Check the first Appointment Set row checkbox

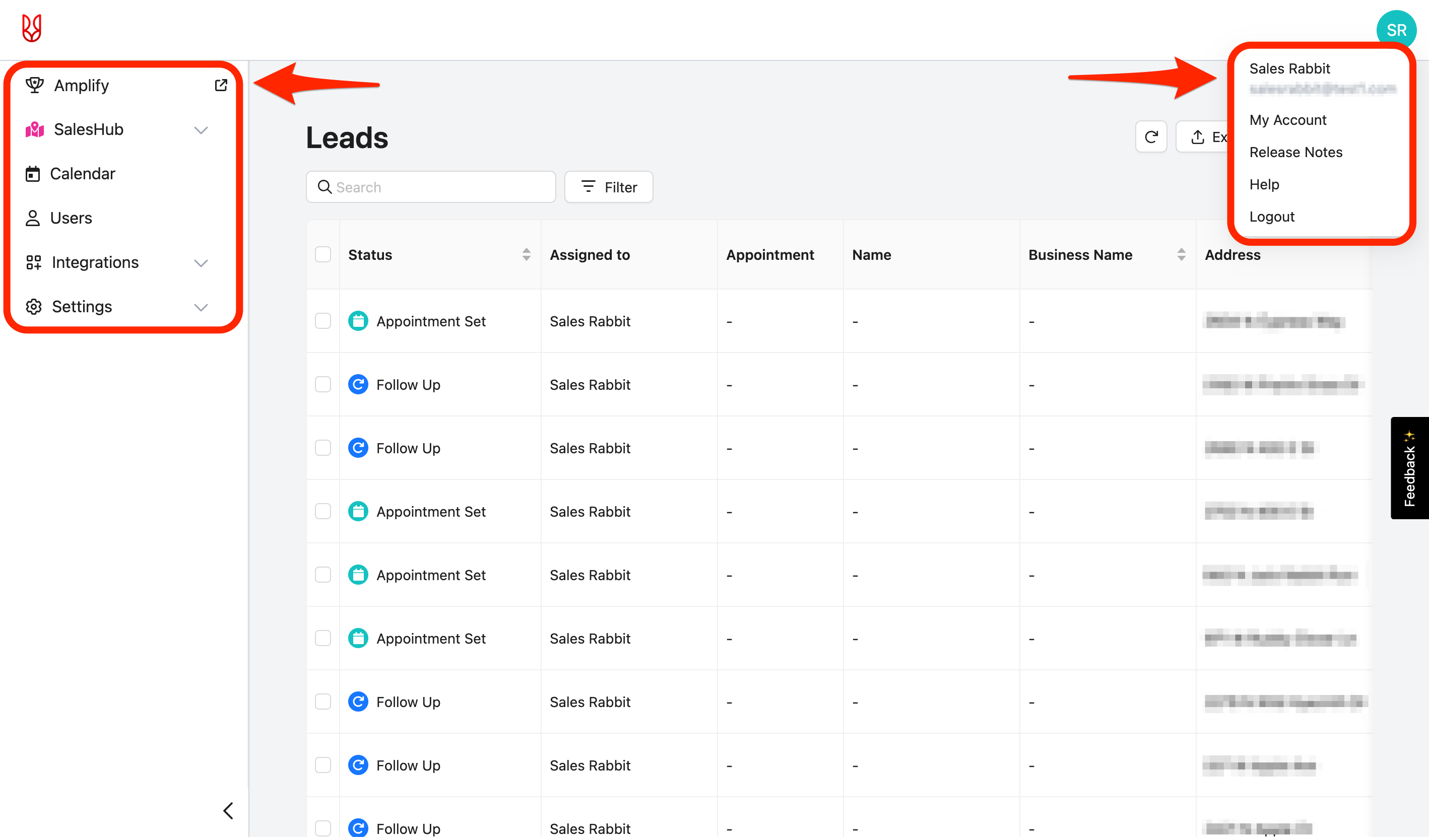point(323,321)
